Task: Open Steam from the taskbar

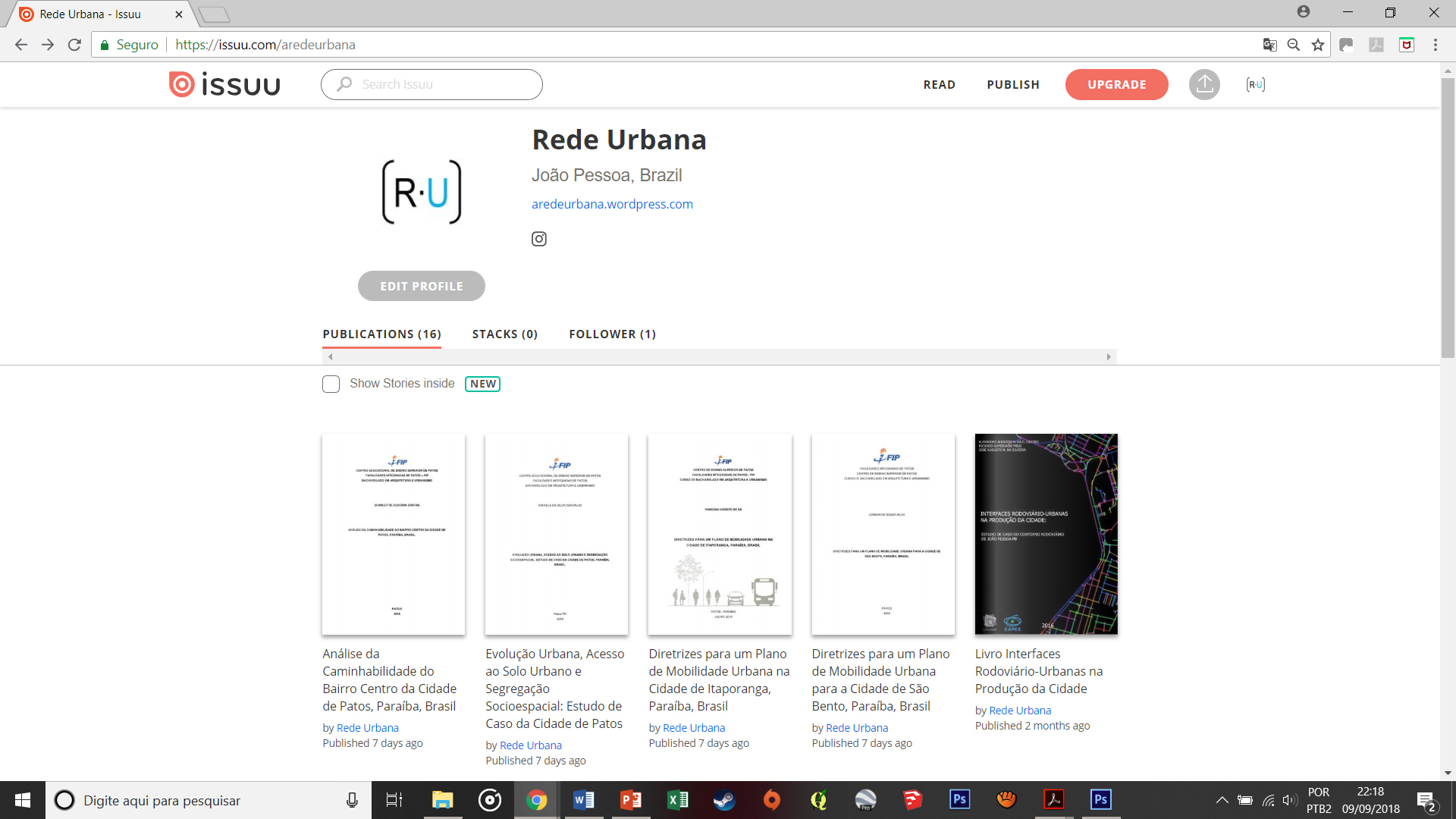Action: [724, 800]
